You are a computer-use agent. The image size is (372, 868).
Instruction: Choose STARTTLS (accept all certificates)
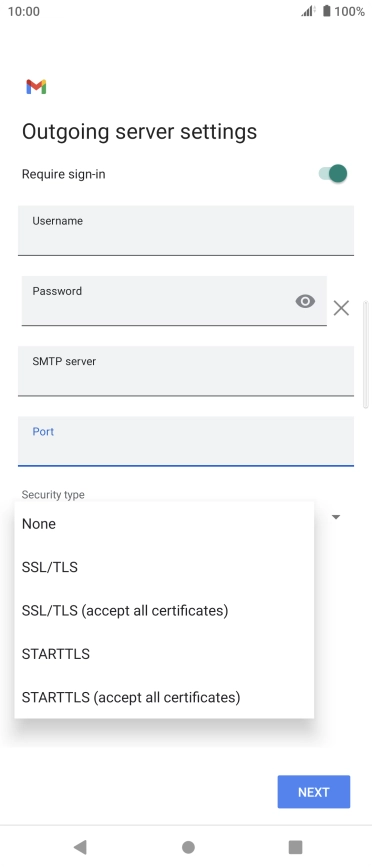[x=164, y=697]
